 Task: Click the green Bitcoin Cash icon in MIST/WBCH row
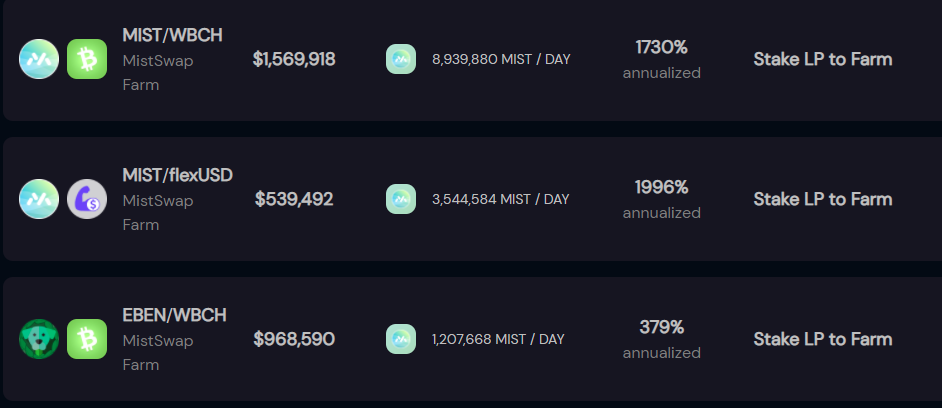tap(87, 59)
